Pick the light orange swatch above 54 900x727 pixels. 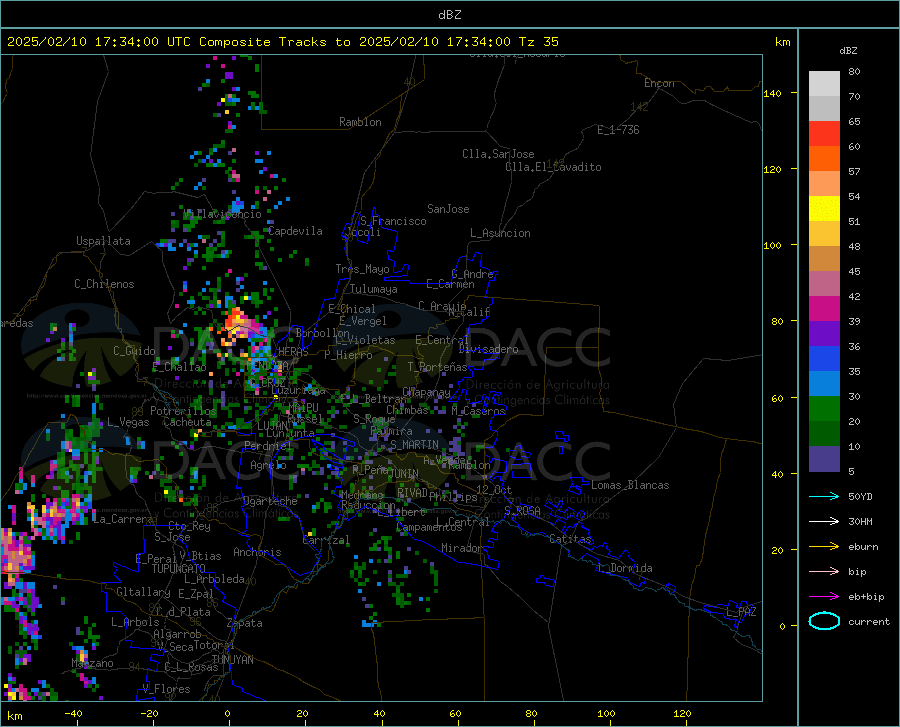(x=824, y=184)
